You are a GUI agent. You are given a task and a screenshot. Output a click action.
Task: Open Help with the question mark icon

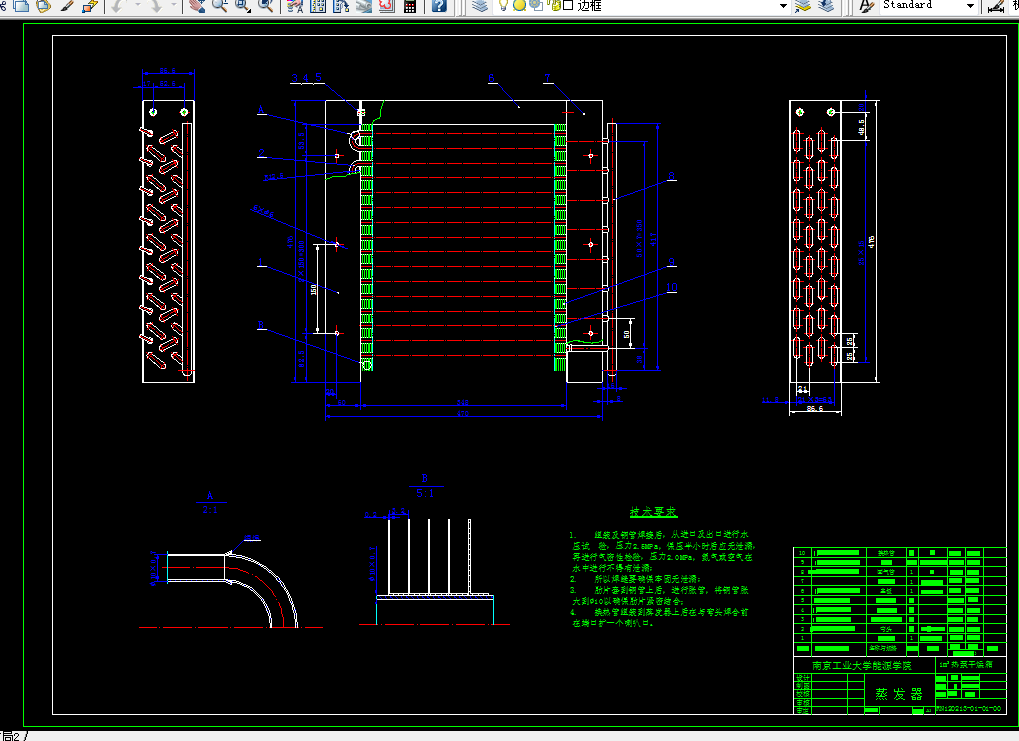(439, 6)
